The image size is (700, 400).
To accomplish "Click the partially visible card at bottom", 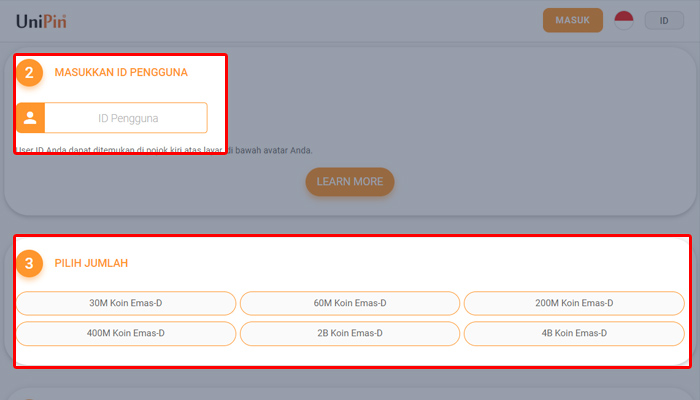I will (350, 393).
